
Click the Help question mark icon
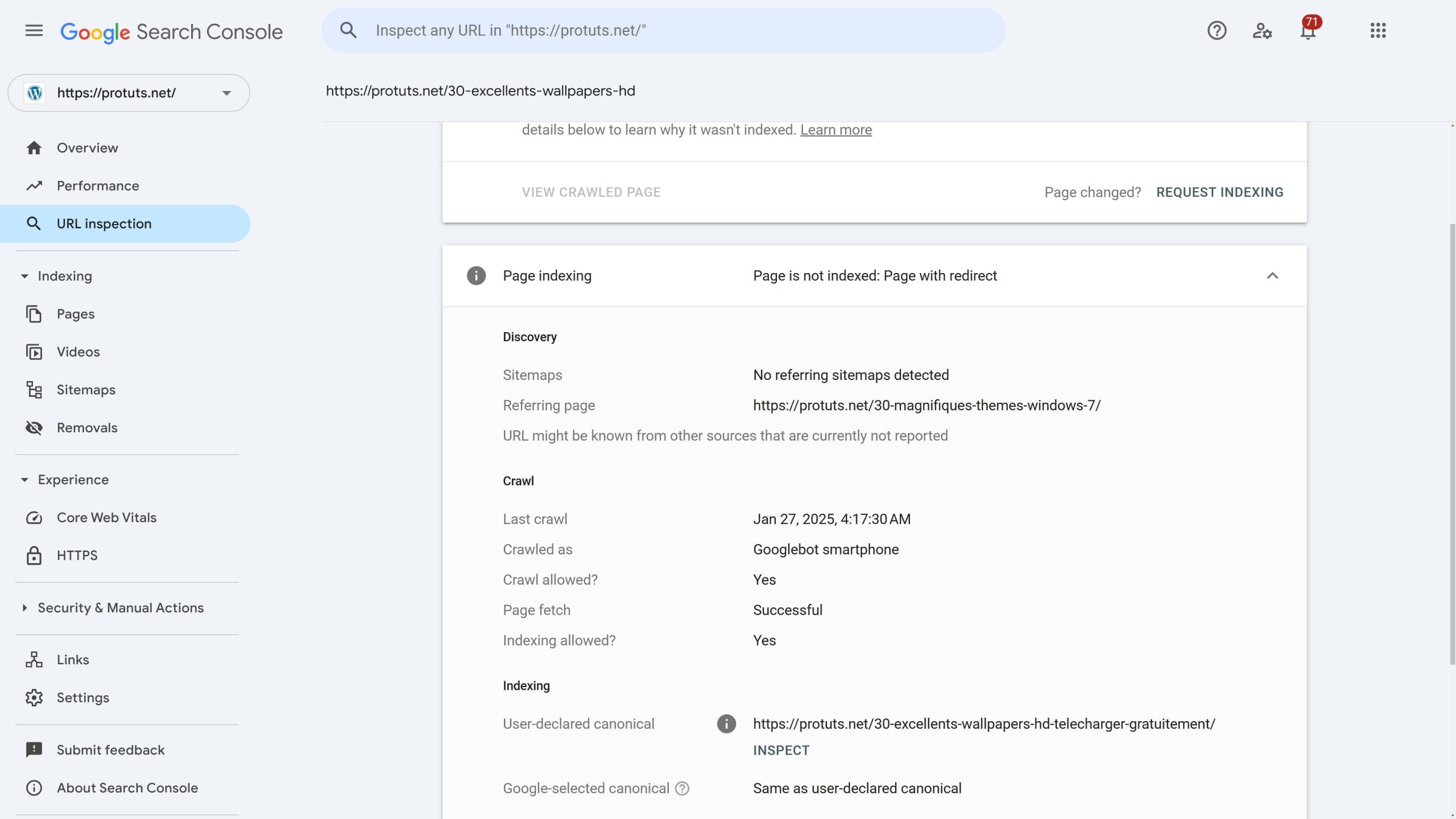pos(1217,31)
